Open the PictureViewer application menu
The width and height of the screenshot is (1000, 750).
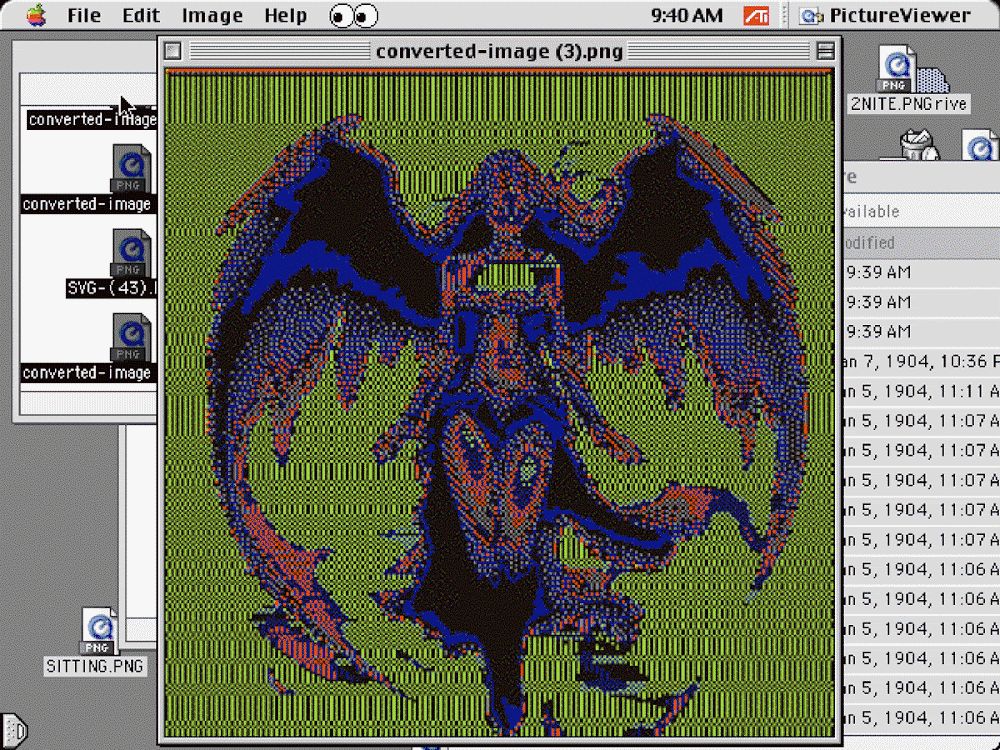point(885,16)
